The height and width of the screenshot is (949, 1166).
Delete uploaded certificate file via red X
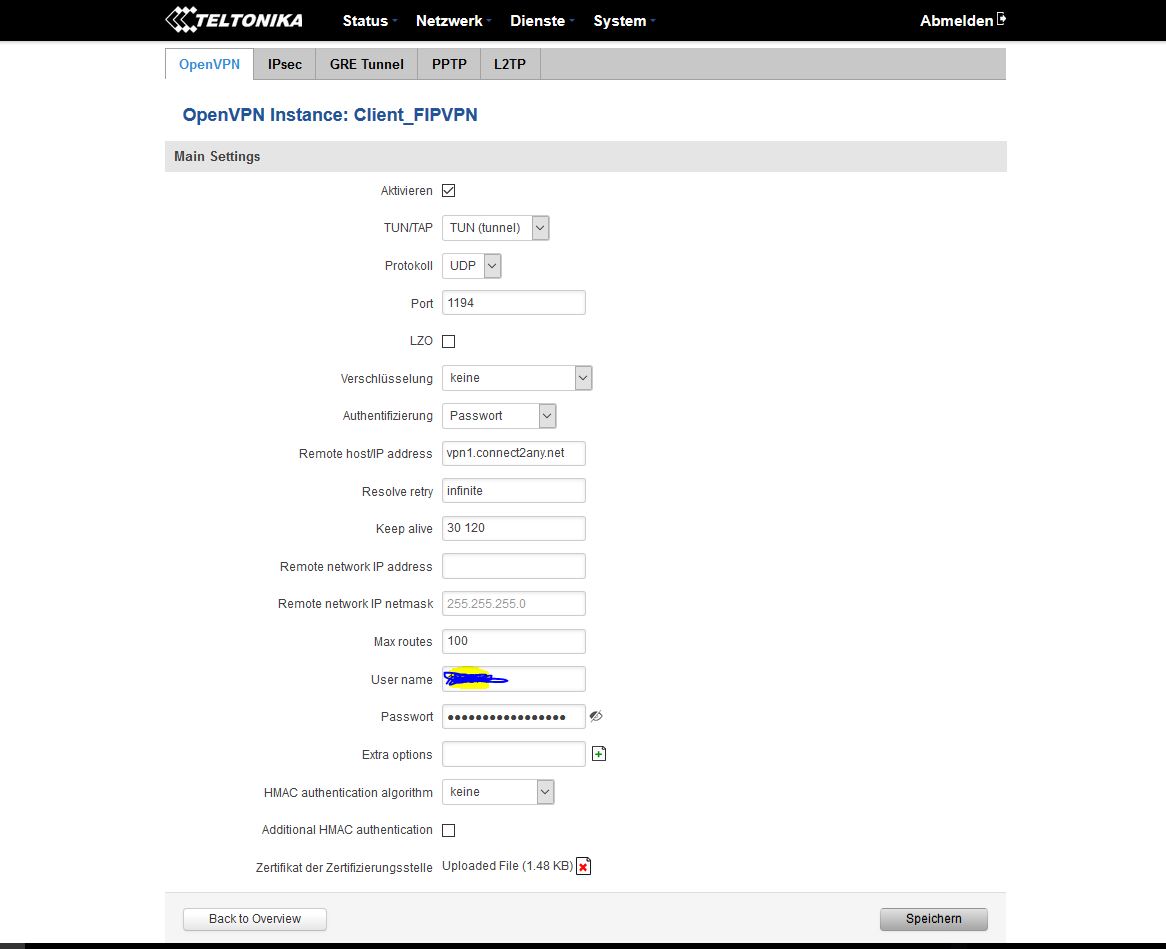click(584, 867)
